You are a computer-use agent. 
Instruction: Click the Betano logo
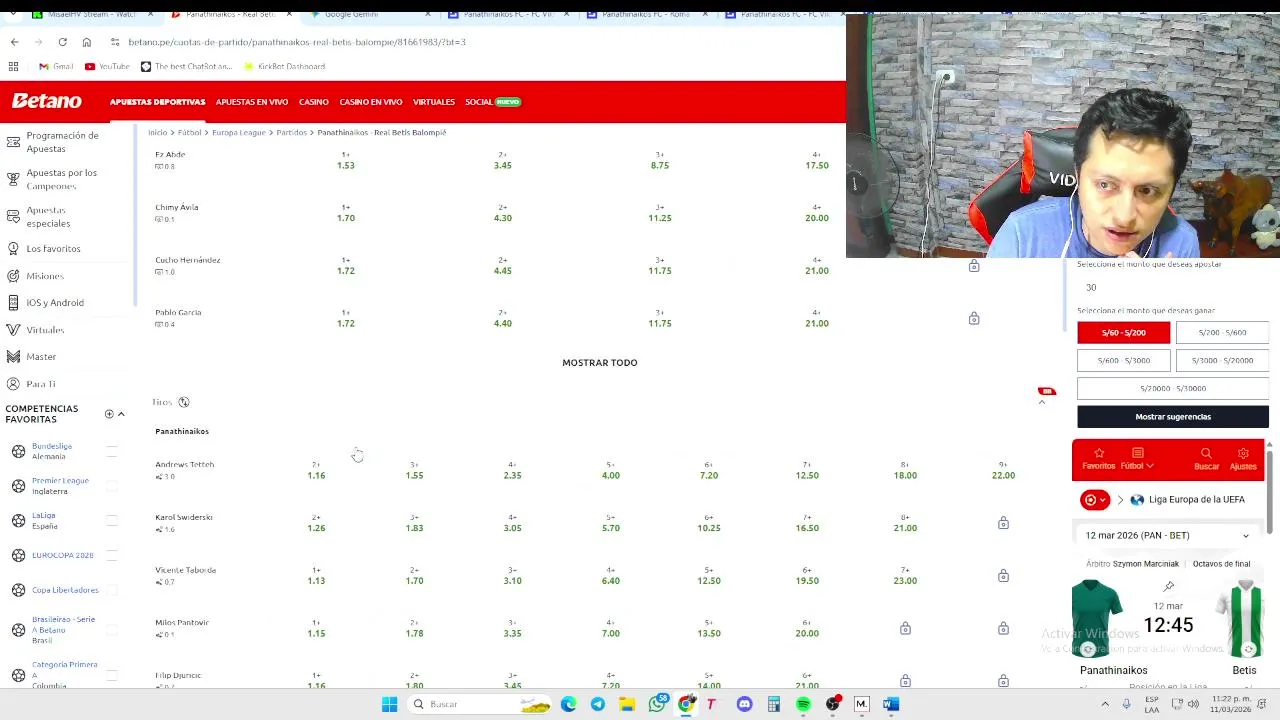47,101
